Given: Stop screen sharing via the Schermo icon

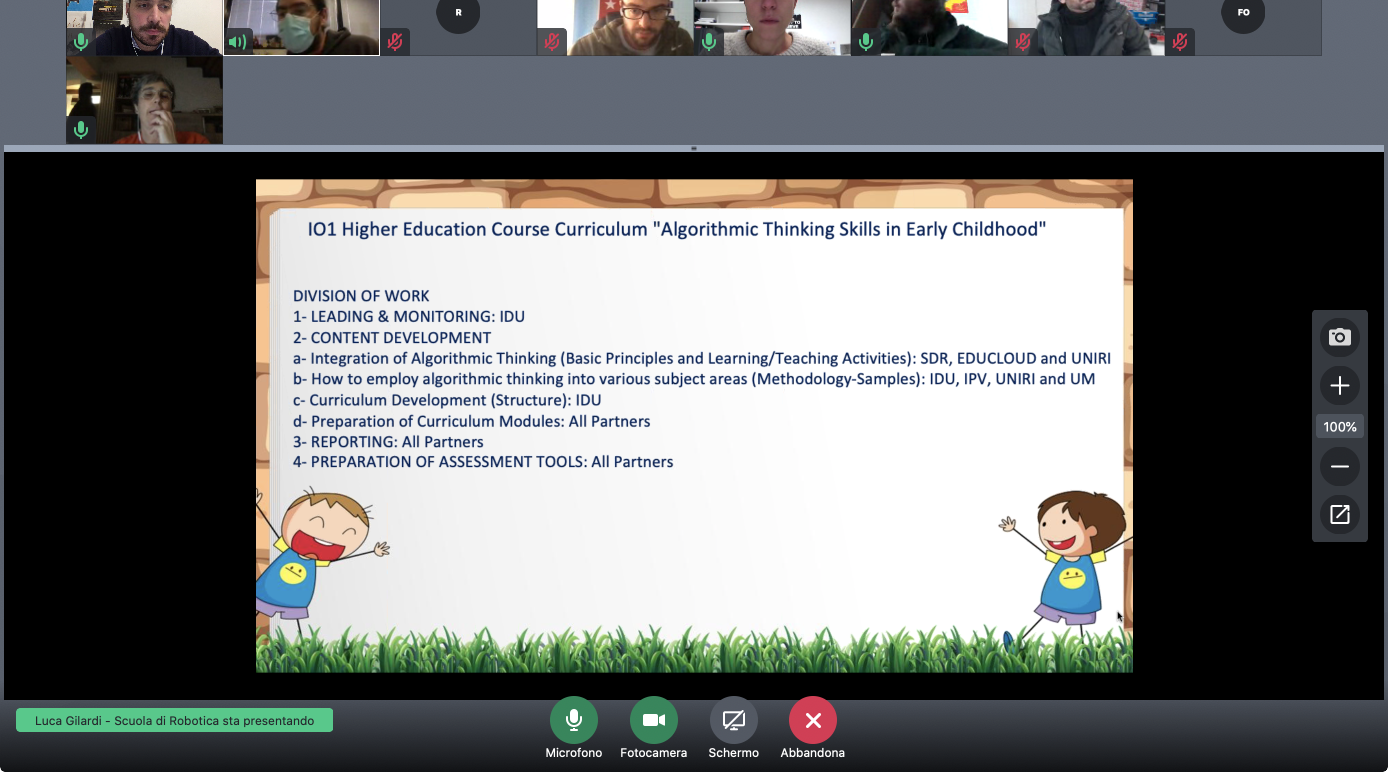Looking at the screenshot, I should (x=733, y=720).
